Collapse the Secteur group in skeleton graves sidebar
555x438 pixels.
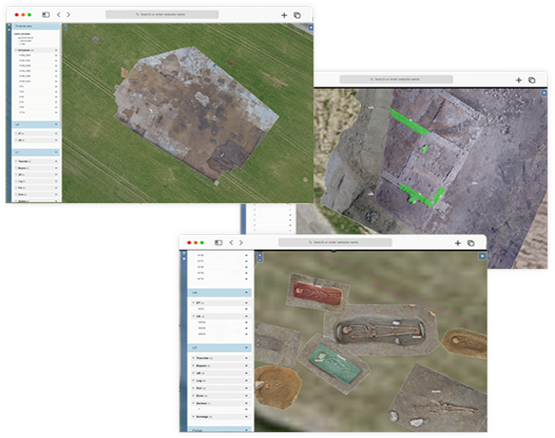[193, 403]
